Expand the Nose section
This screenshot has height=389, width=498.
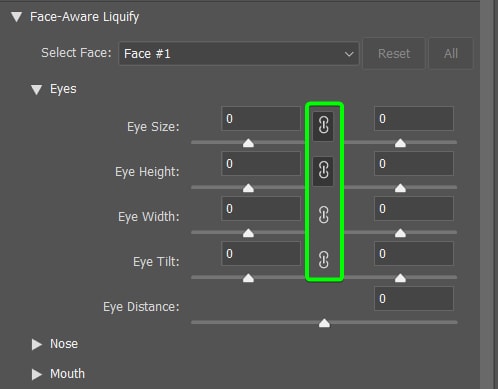37,344
